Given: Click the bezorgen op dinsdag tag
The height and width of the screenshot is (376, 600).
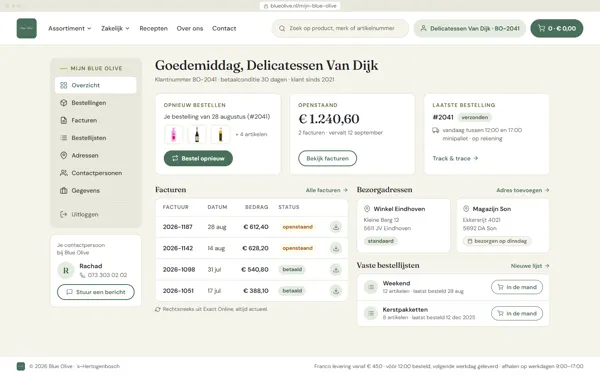Looking at the screenshot, I should 497,241.
